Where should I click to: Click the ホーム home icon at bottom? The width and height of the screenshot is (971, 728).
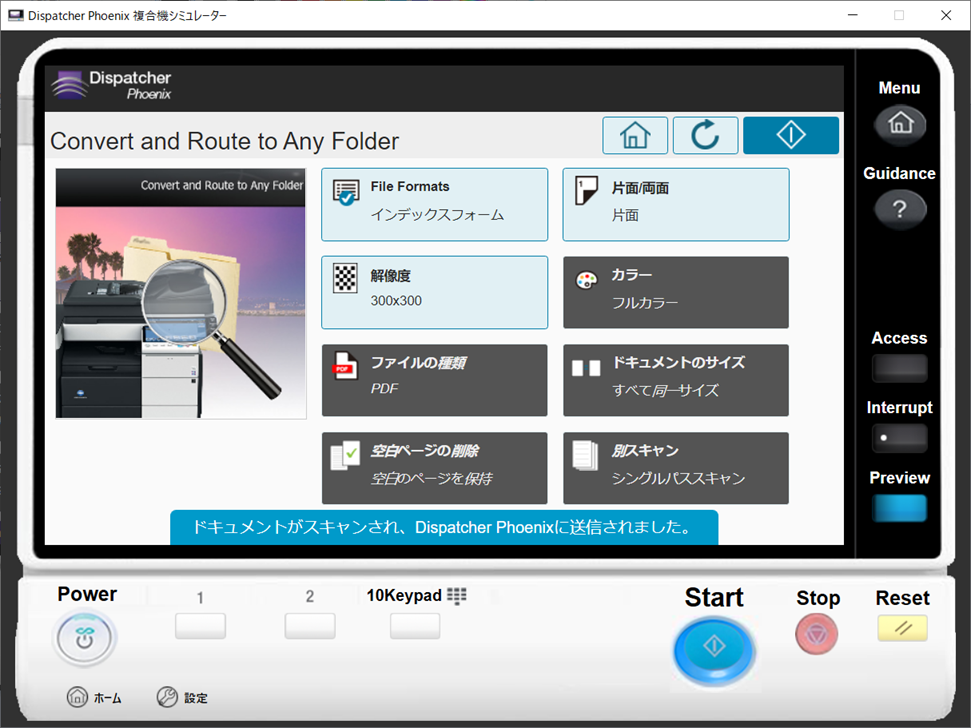(77, 697)
